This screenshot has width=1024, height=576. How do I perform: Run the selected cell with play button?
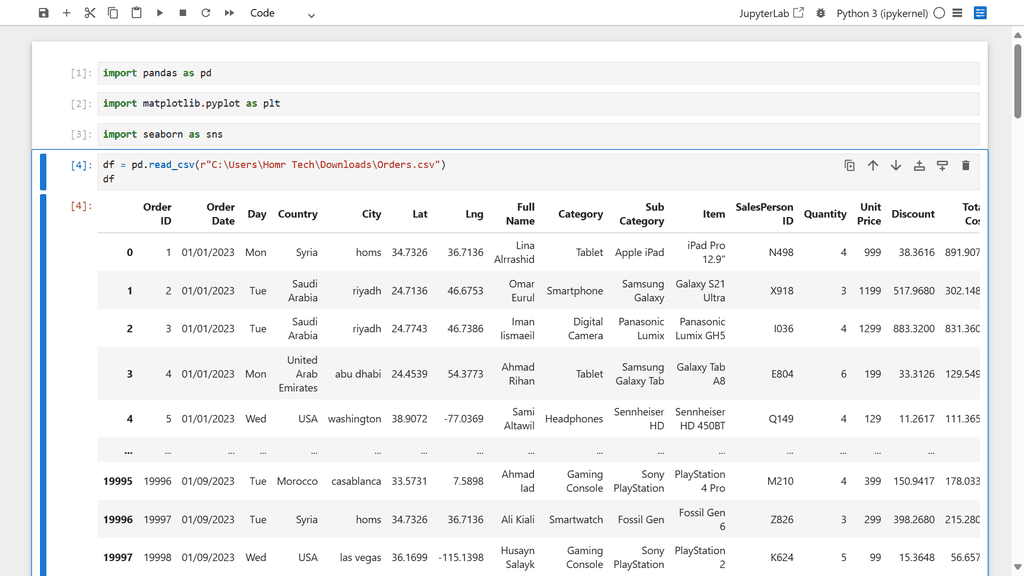click(160, 13)
